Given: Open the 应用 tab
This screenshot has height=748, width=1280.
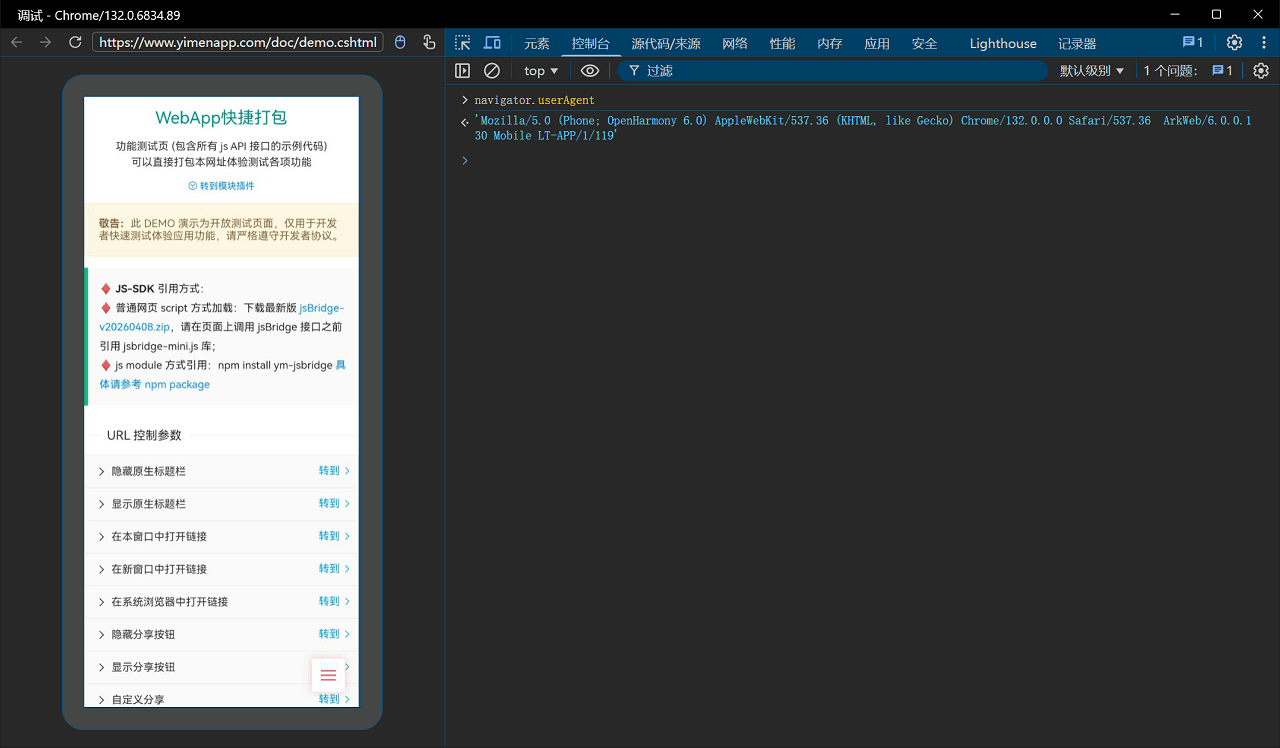Looking at the screenshot, I should 877,43.
